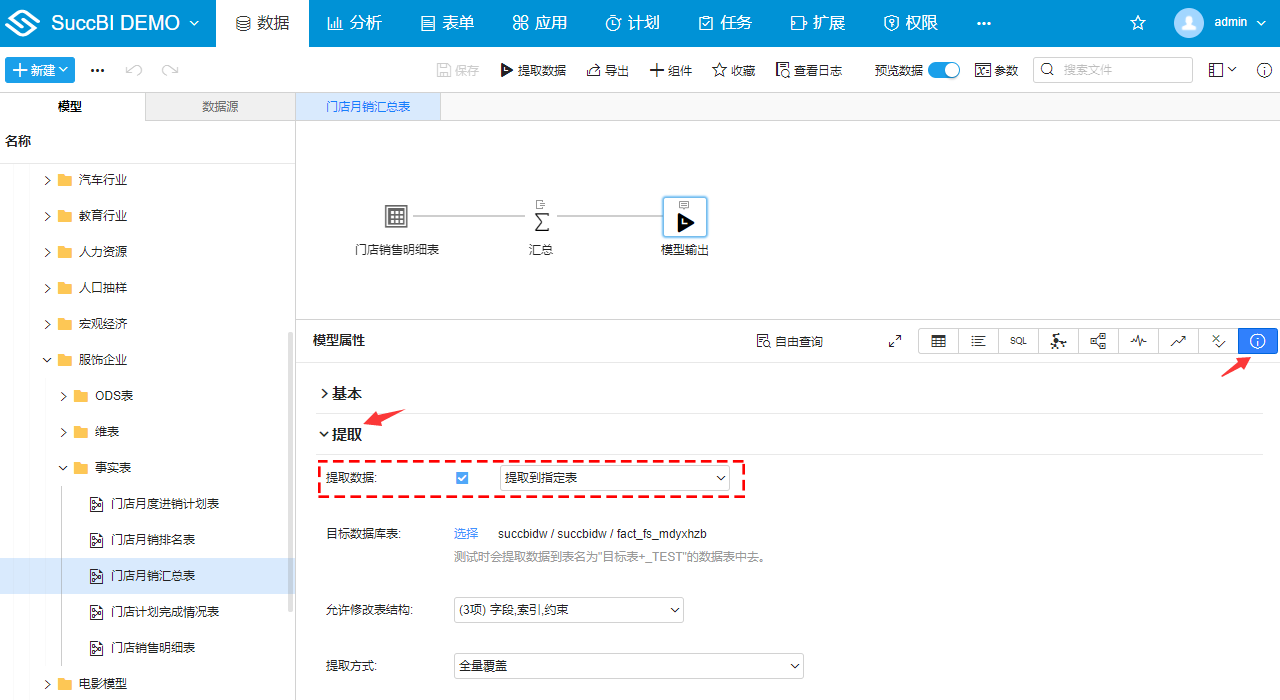This screenshot has height=700, width=1280.
Task: Open the 提取方式 dropdown showing 全量覆盖
Action: pos(628,665)
